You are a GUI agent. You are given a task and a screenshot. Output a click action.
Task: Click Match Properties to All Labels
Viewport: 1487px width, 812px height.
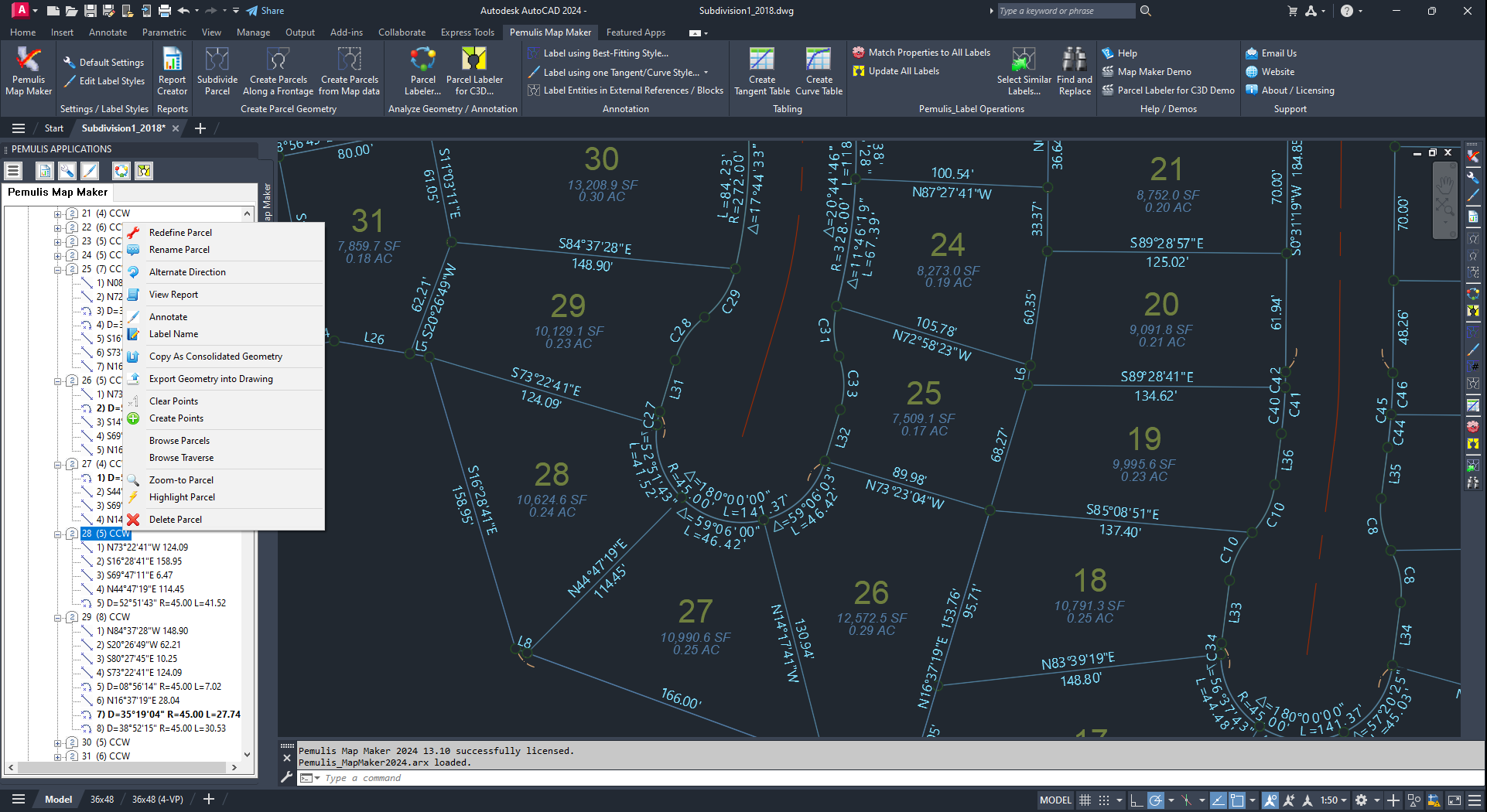921,53
